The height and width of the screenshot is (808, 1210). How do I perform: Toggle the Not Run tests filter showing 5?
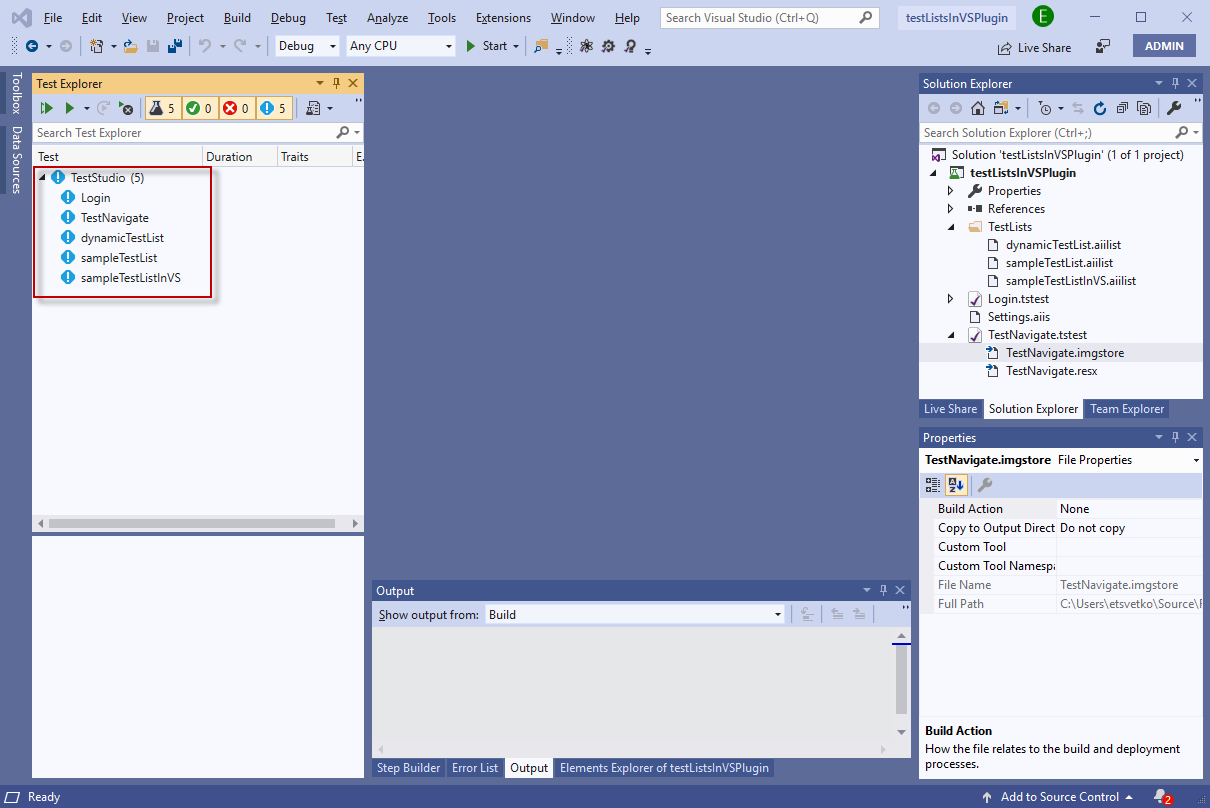coord(273,108)
